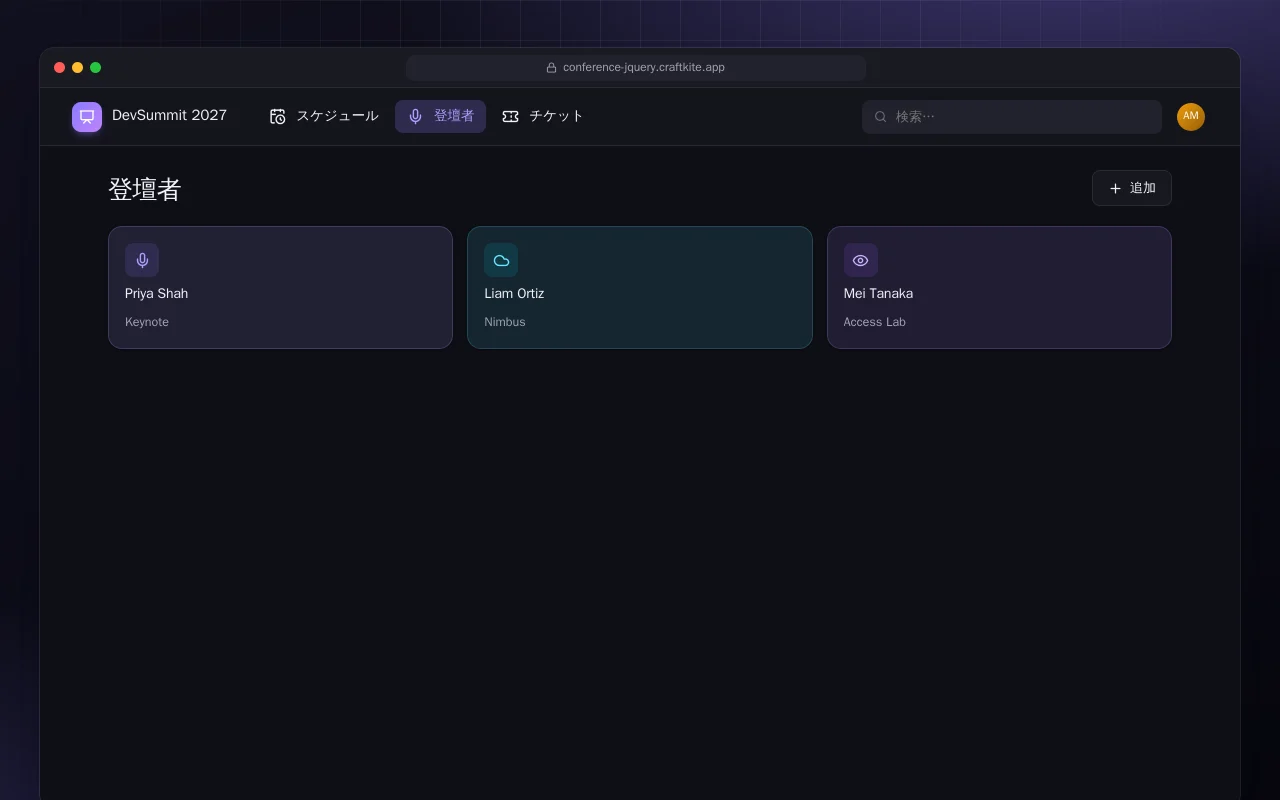Click the DevSummit 2027 logo icon
The image size is (1280, 800).
click(87, 116)
